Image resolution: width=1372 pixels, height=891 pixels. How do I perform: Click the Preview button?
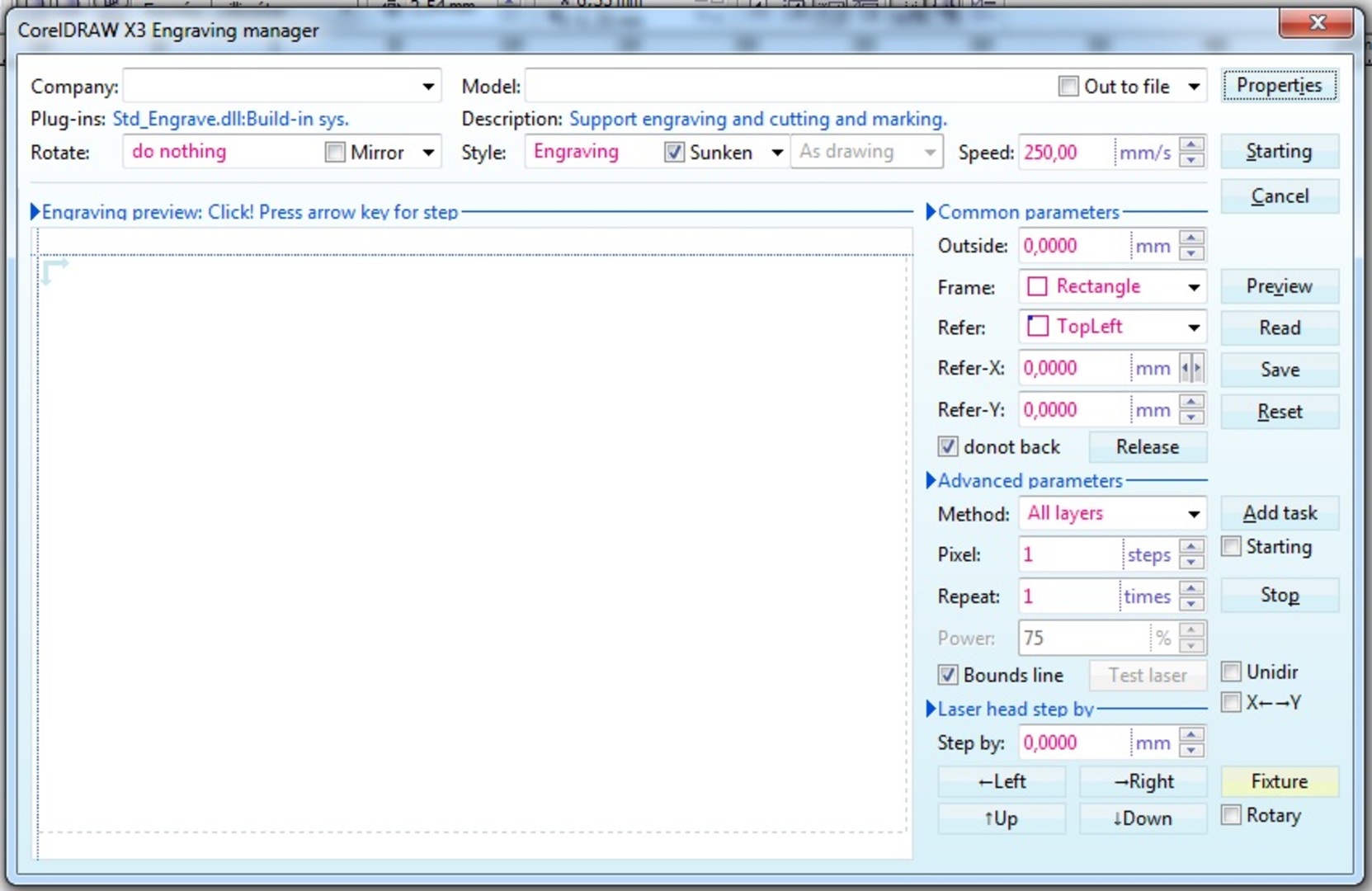[1280, 286]
